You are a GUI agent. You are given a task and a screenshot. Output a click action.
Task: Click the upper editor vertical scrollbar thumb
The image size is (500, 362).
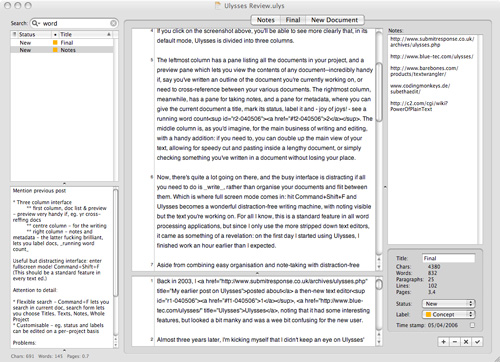pyautogui.click(x=379, y=92)
